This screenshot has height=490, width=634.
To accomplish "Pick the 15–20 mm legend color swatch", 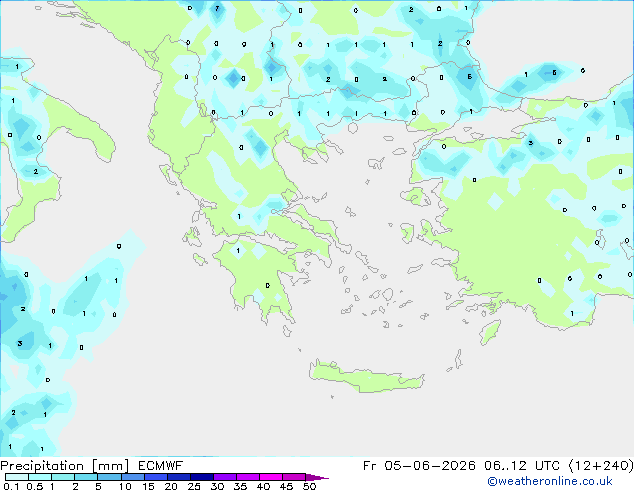I will click(156, 477).
